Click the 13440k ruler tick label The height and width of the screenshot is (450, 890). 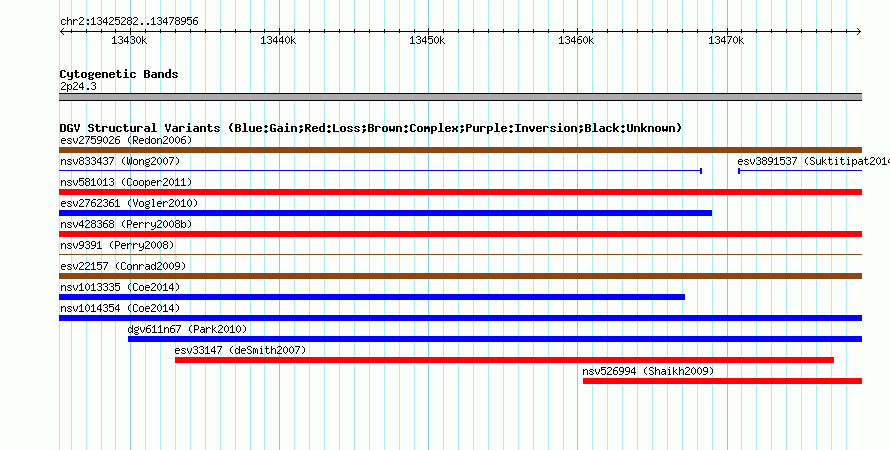pos(278,40)
